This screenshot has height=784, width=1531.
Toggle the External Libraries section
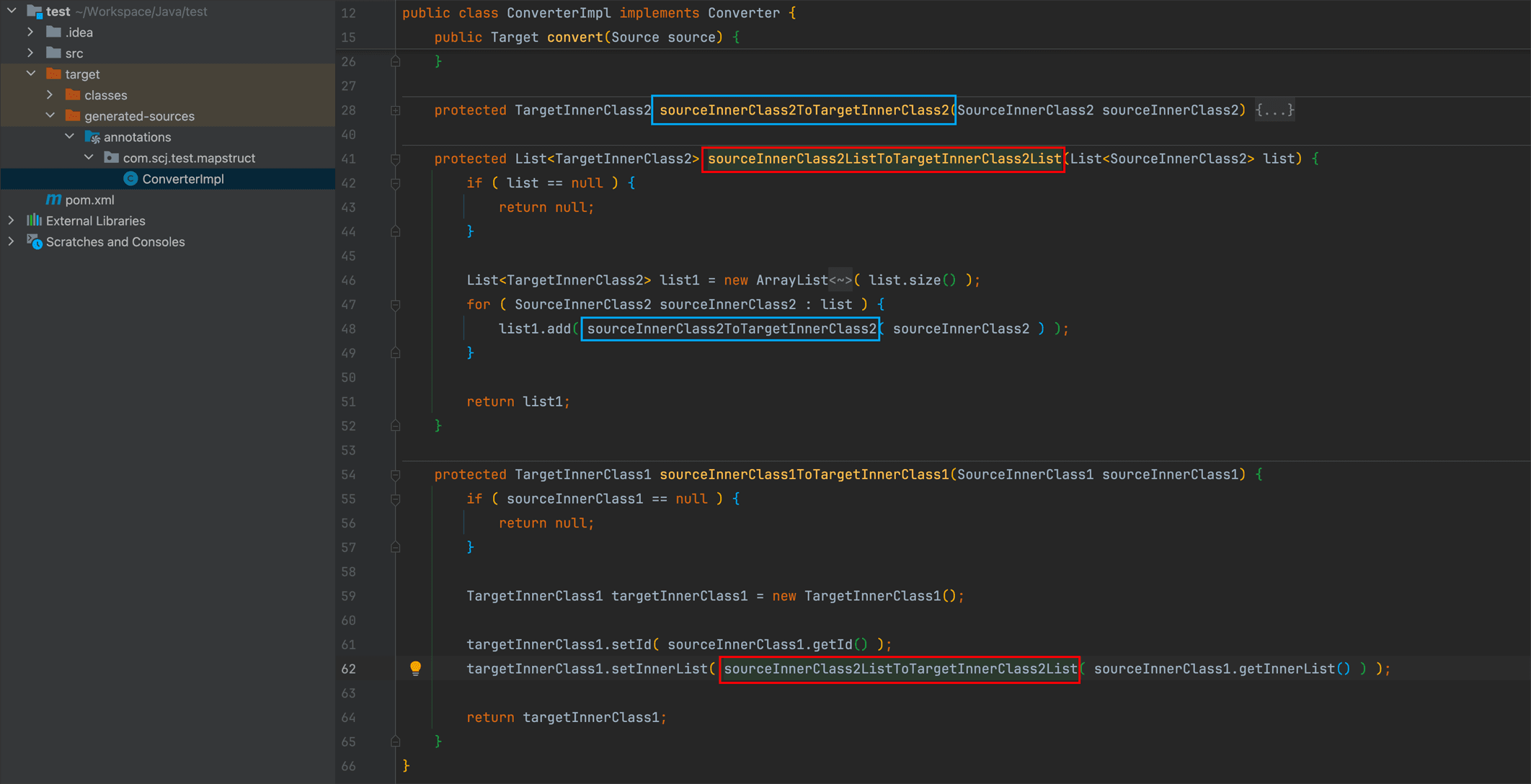point(12,220)
